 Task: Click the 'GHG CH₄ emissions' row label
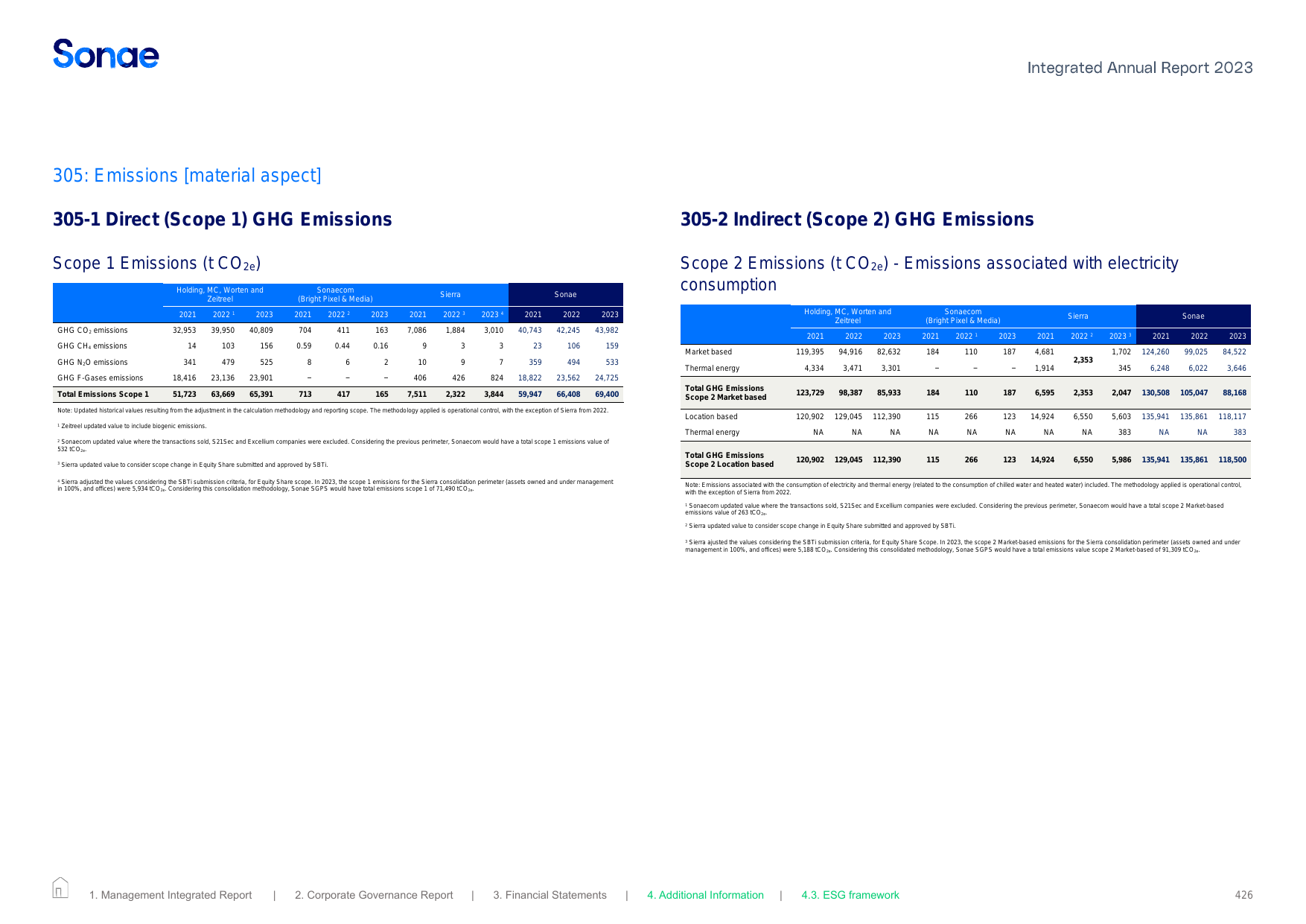click(x=92, y=346)
